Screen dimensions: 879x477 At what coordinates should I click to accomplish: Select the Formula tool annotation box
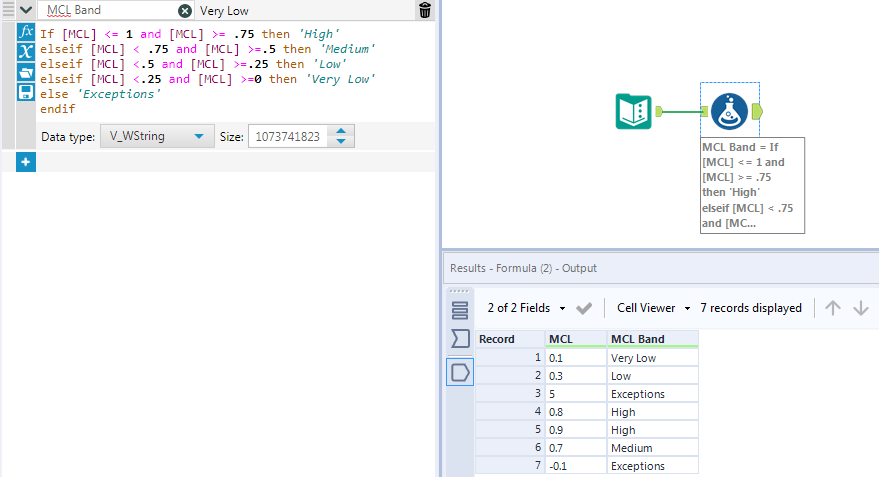click(x=752, y=185)
